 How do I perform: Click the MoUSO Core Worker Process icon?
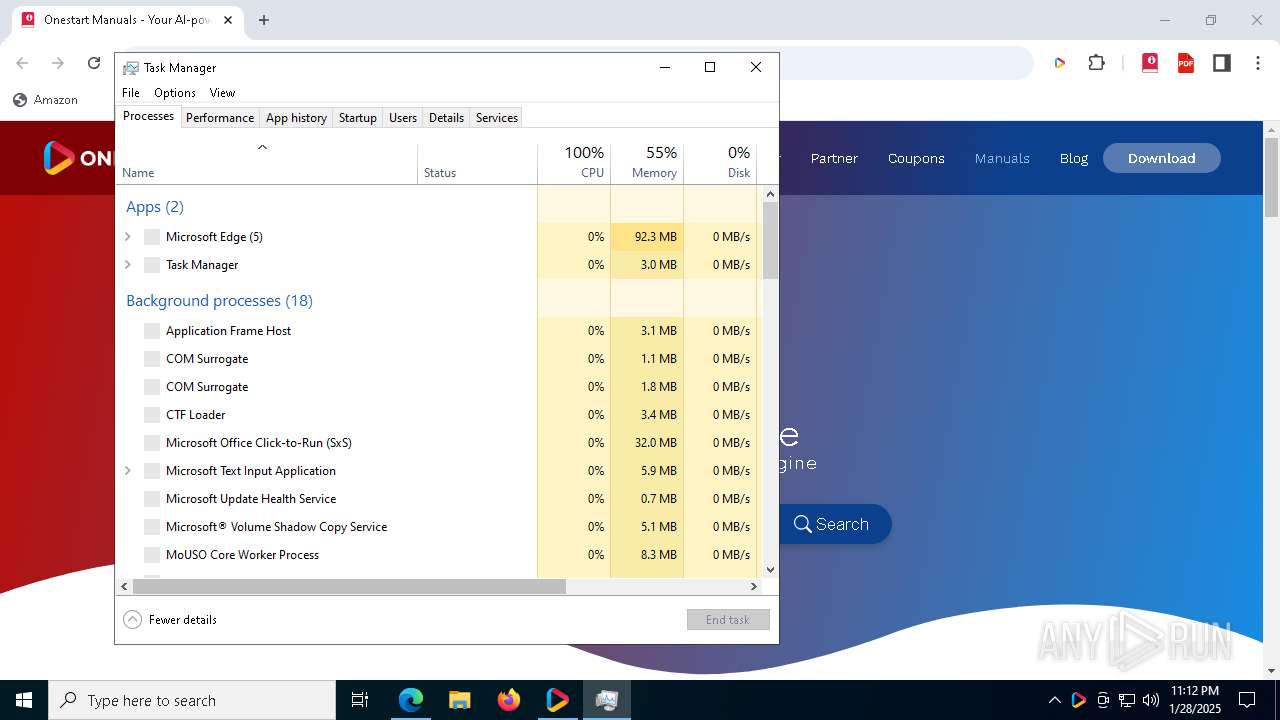click(x=152, y=555)
